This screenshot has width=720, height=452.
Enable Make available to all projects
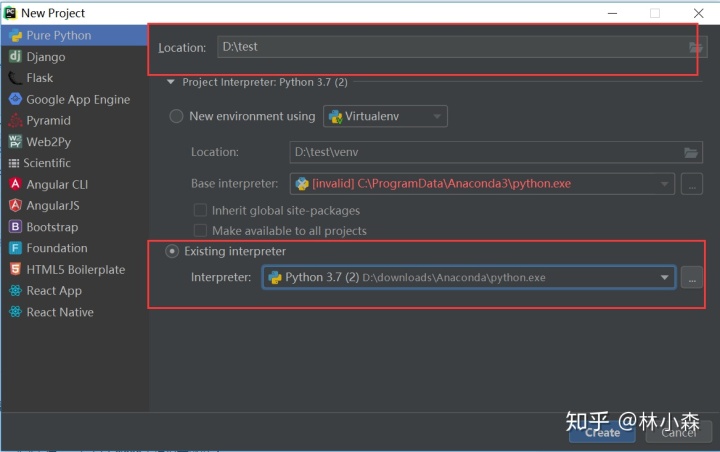200,230
